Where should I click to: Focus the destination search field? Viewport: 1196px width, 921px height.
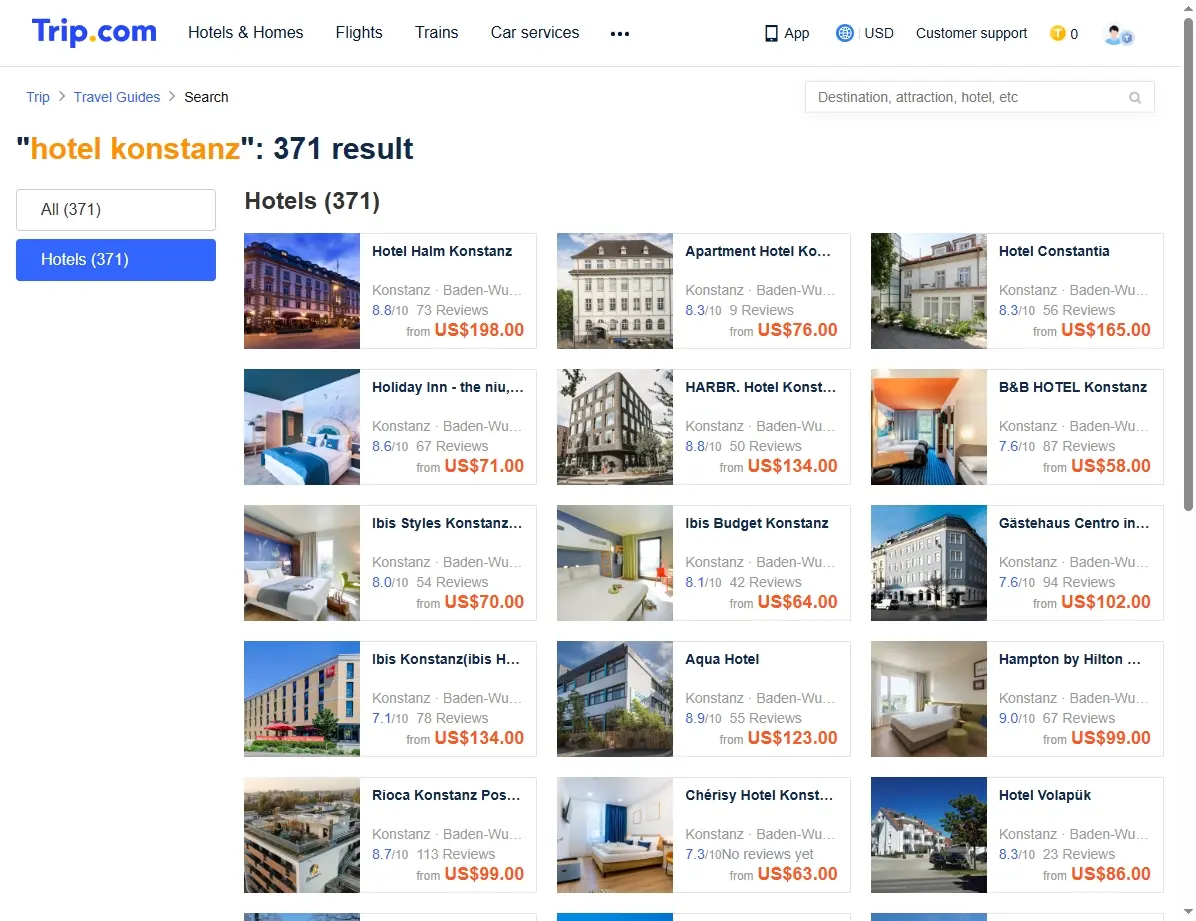click(x=979, y=98)
